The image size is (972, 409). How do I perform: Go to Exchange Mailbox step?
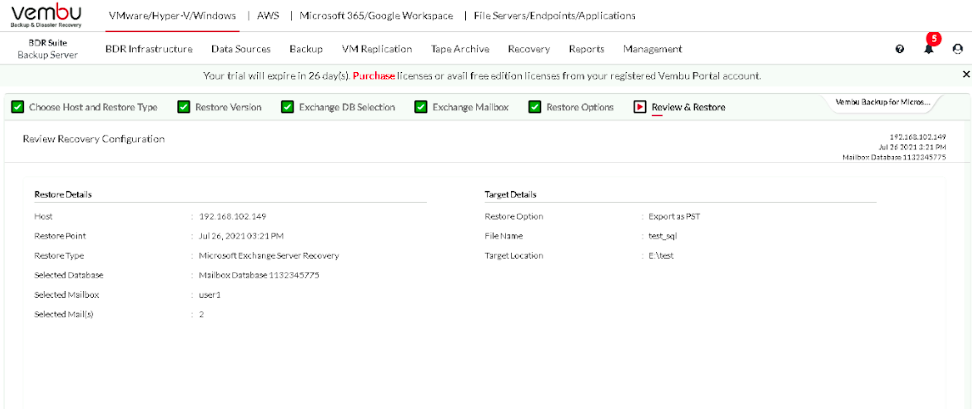click(471, 107)
